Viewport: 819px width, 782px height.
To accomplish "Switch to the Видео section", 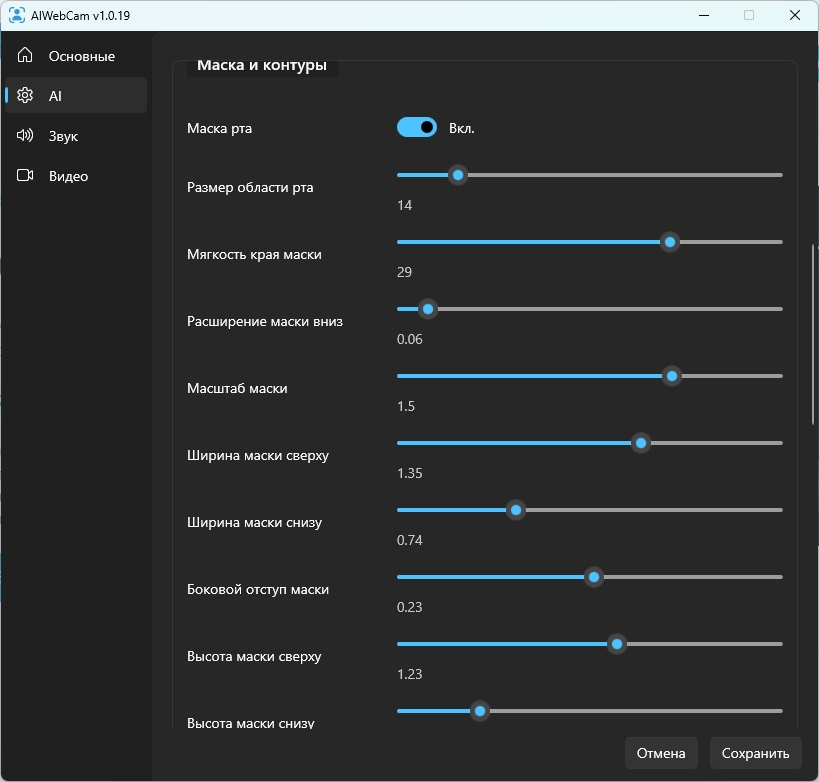I will coord(76,176).
